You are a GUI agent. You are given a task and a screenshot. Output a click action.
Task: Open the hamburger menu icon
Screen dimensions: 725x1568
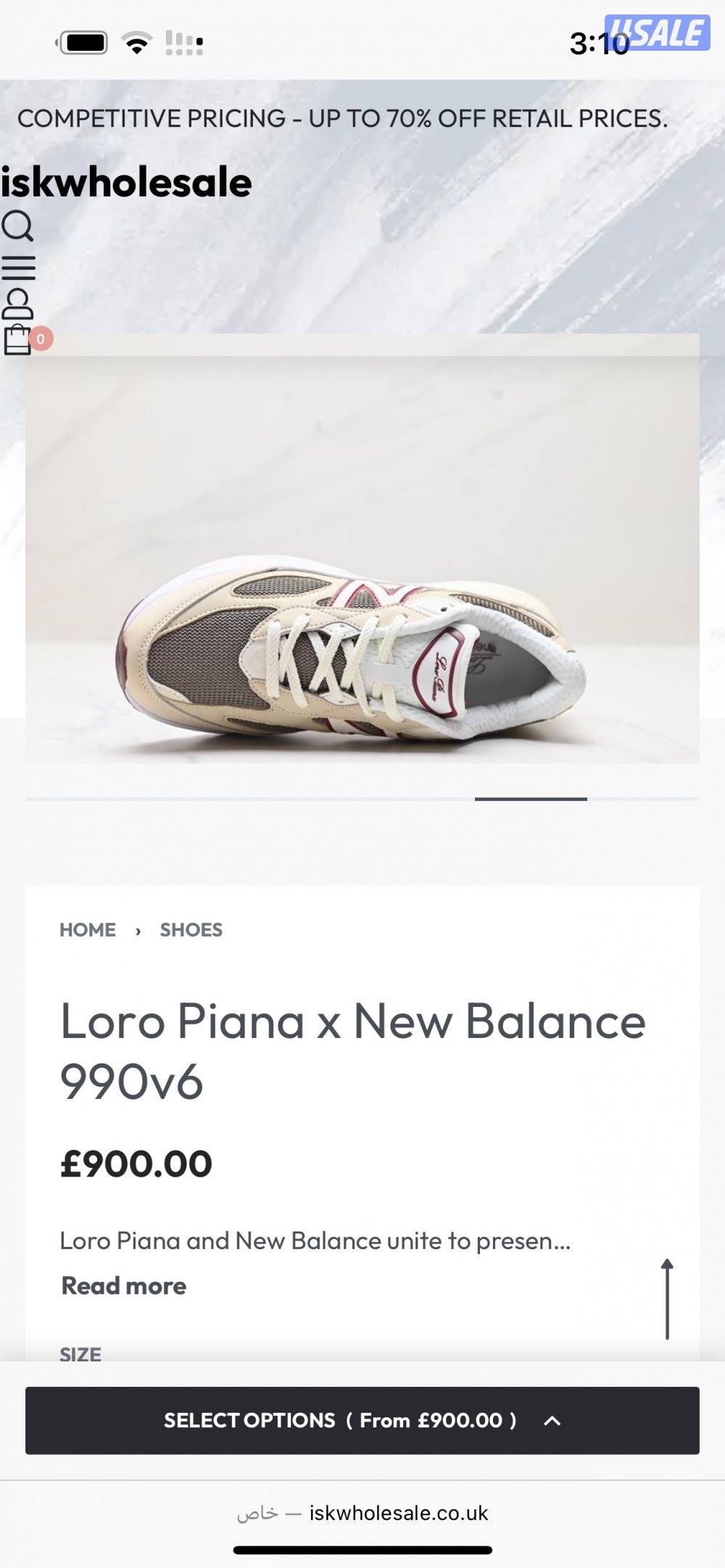click(18, 268)
